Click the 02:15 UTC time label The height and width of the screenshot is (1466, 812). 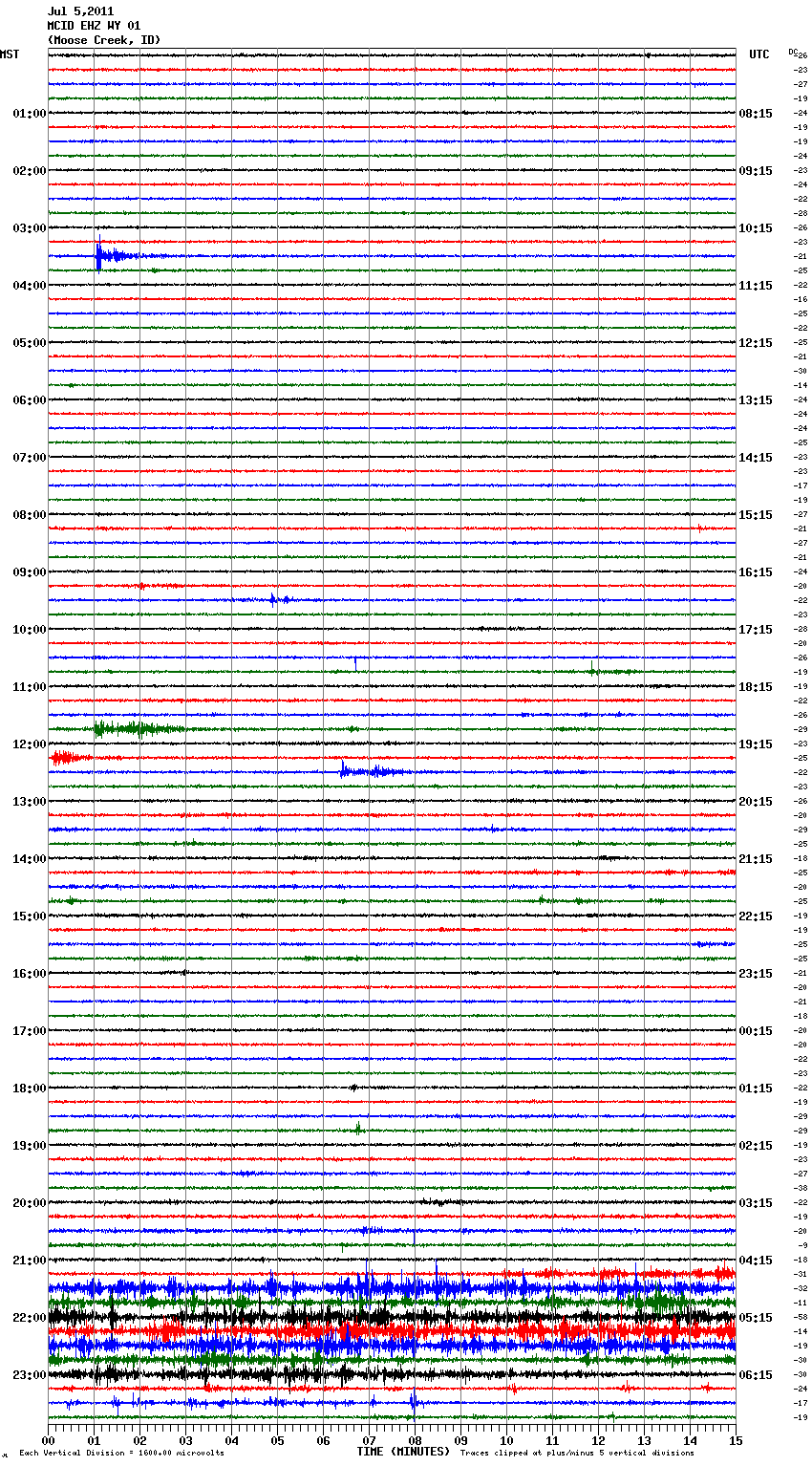click(x=756, y=1146)
